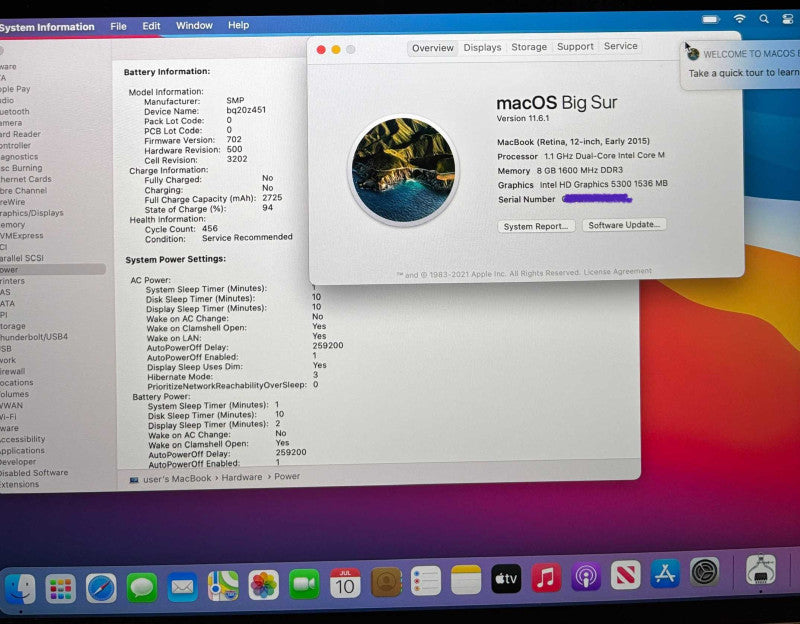Viewport: 800px width, 624px height.
Task: Launch Safari from the Dock
Action: [x=101, y=588]
